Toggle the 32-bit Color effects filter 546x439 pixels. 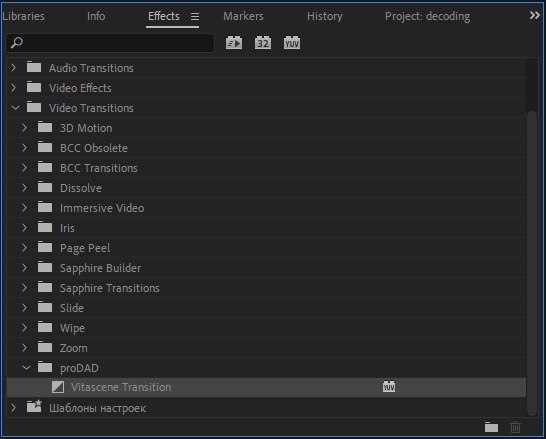[x=263, y=43]
